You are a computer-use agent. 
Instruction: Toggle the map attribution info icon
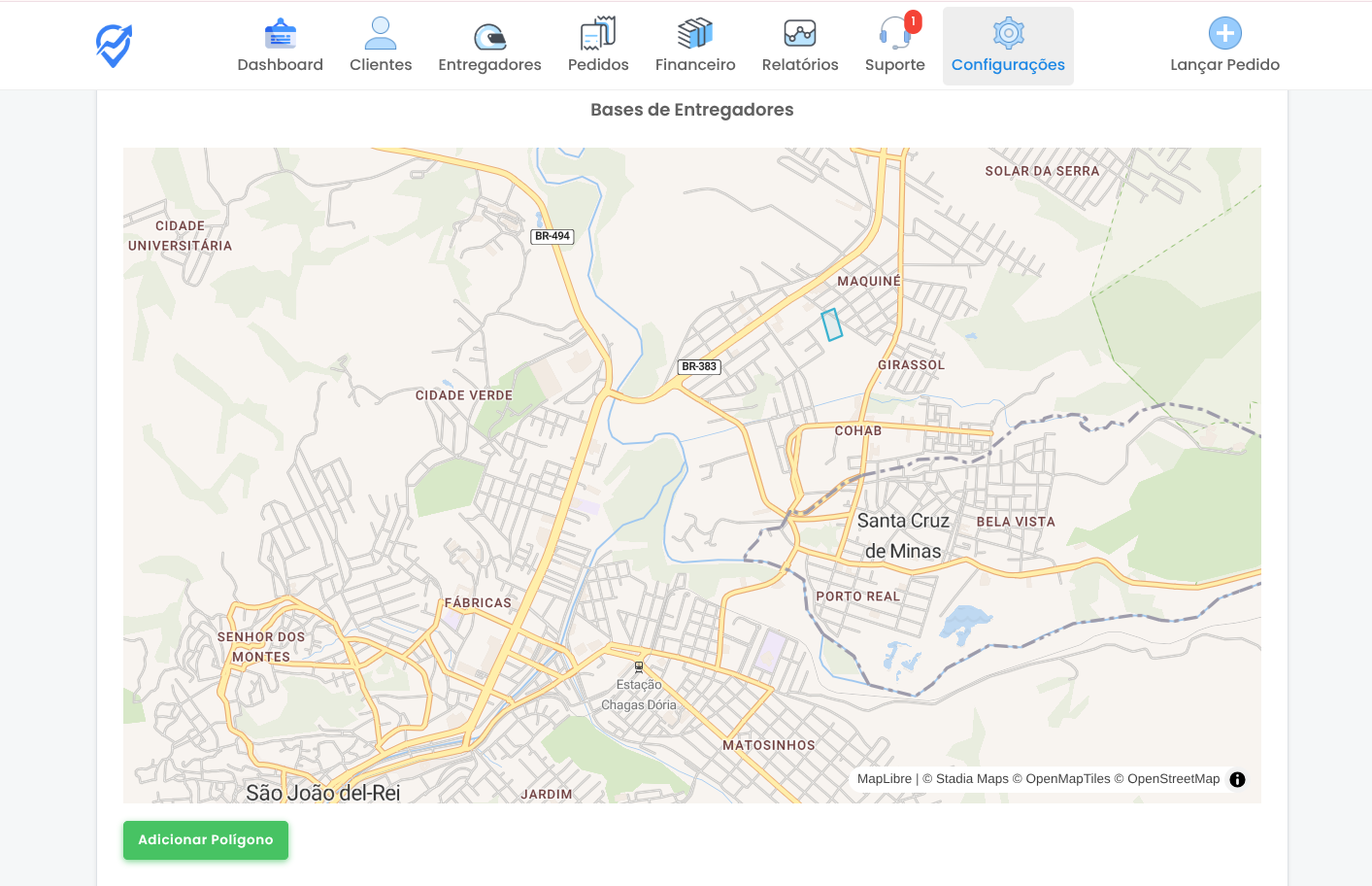pyautogui.click(x=1237, y=779)
